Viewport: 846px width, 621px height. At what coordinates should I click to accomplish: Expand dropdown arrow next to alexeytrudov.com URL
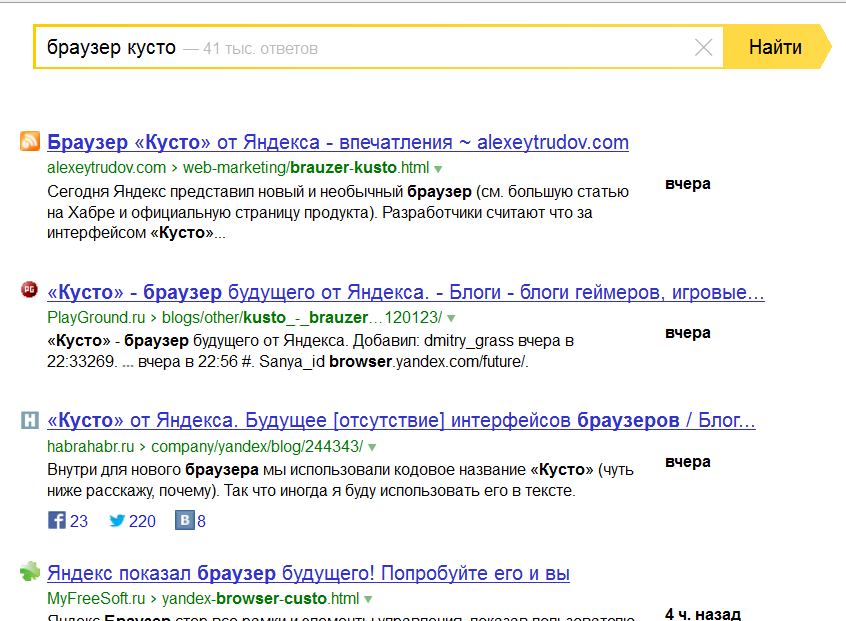(438, 168)
